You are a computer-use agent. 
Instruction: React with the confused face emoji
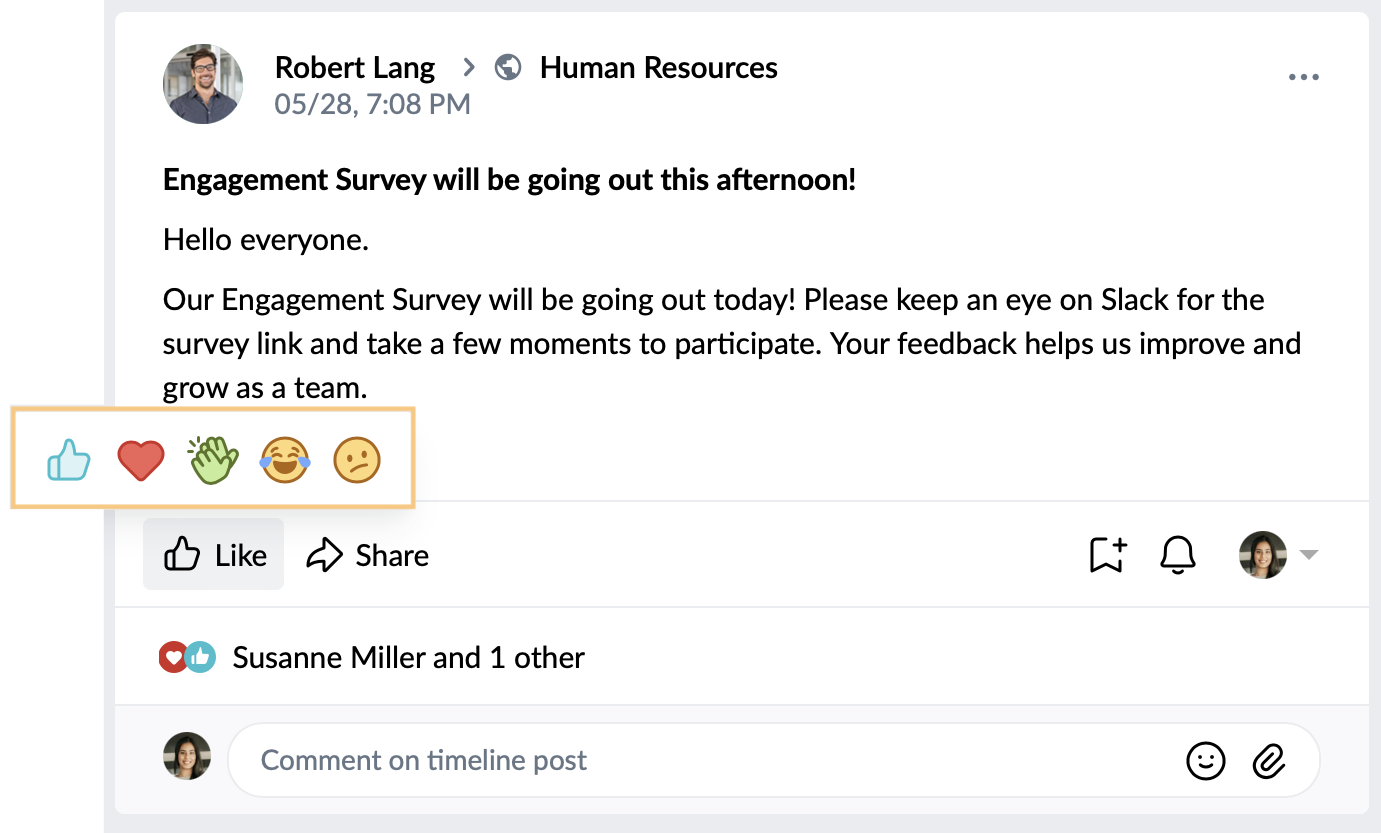tap(357, 461)
